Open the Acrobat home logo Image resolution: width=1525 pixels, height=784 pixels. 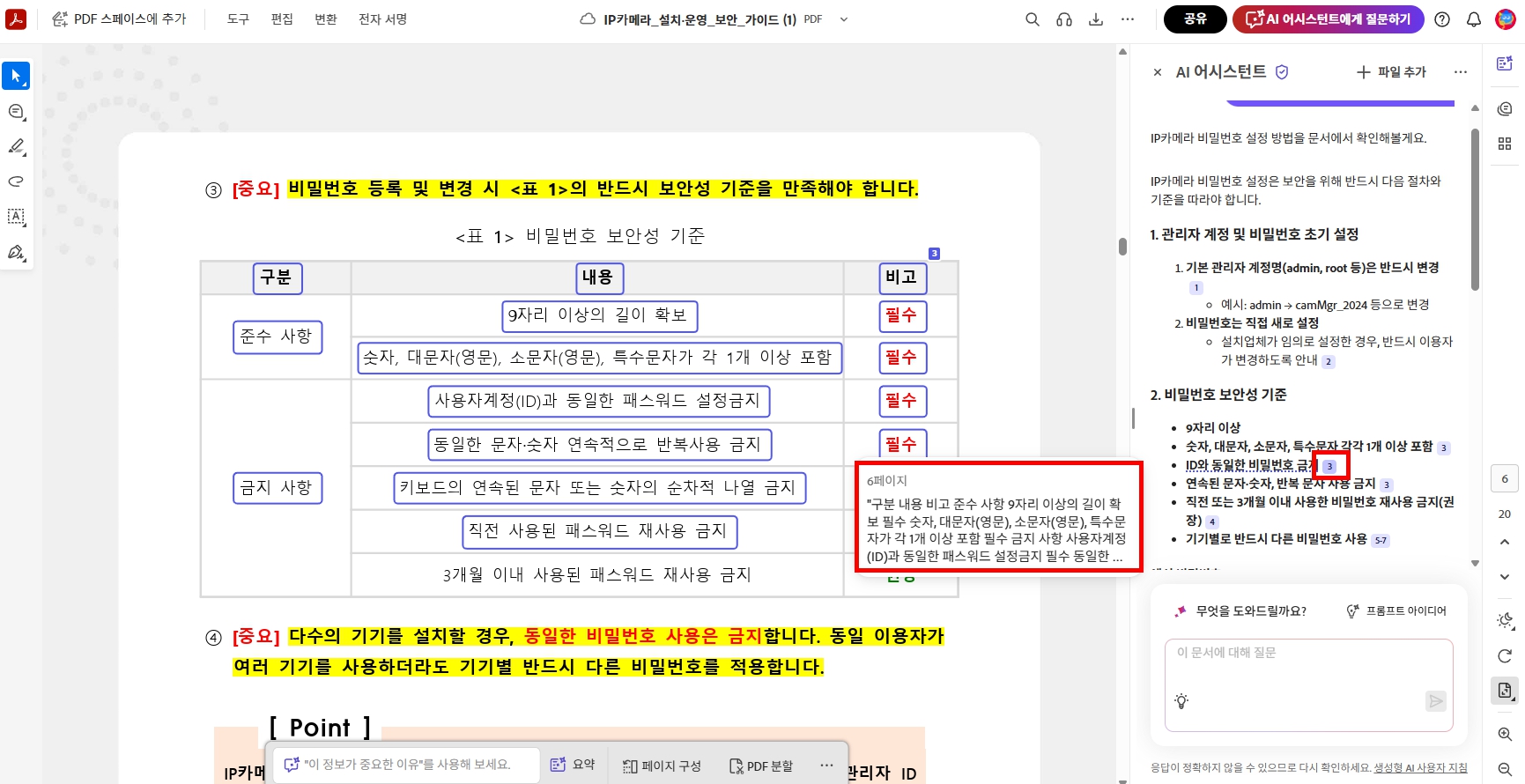pyautogui.click(x=16, y=19)
